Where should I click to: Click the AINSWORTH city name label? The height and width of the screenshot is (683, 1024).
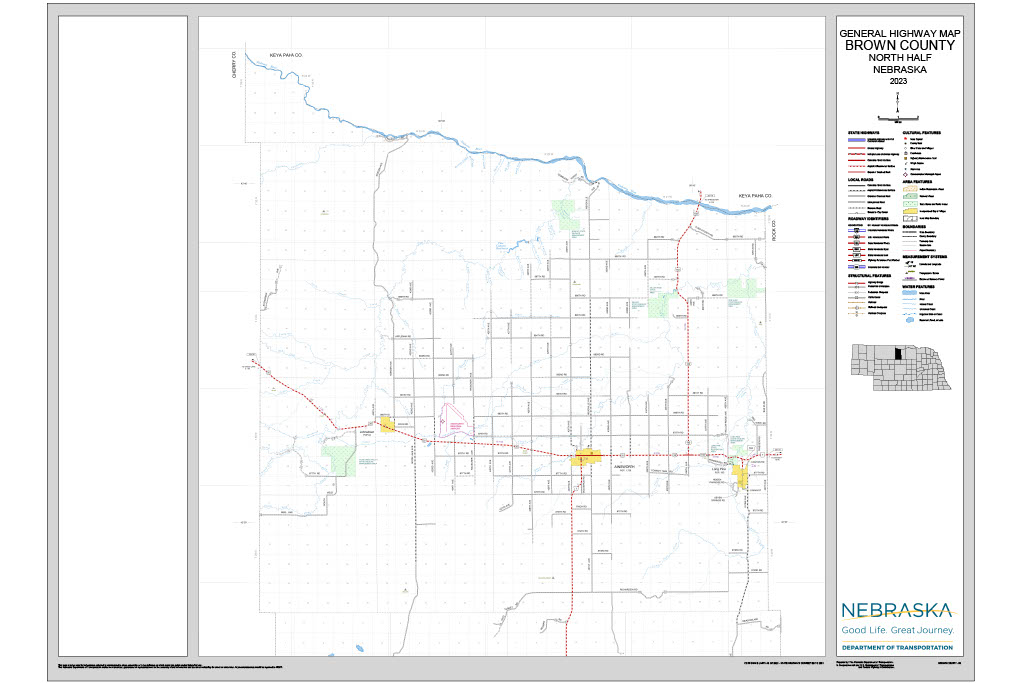tap(624, 467)
